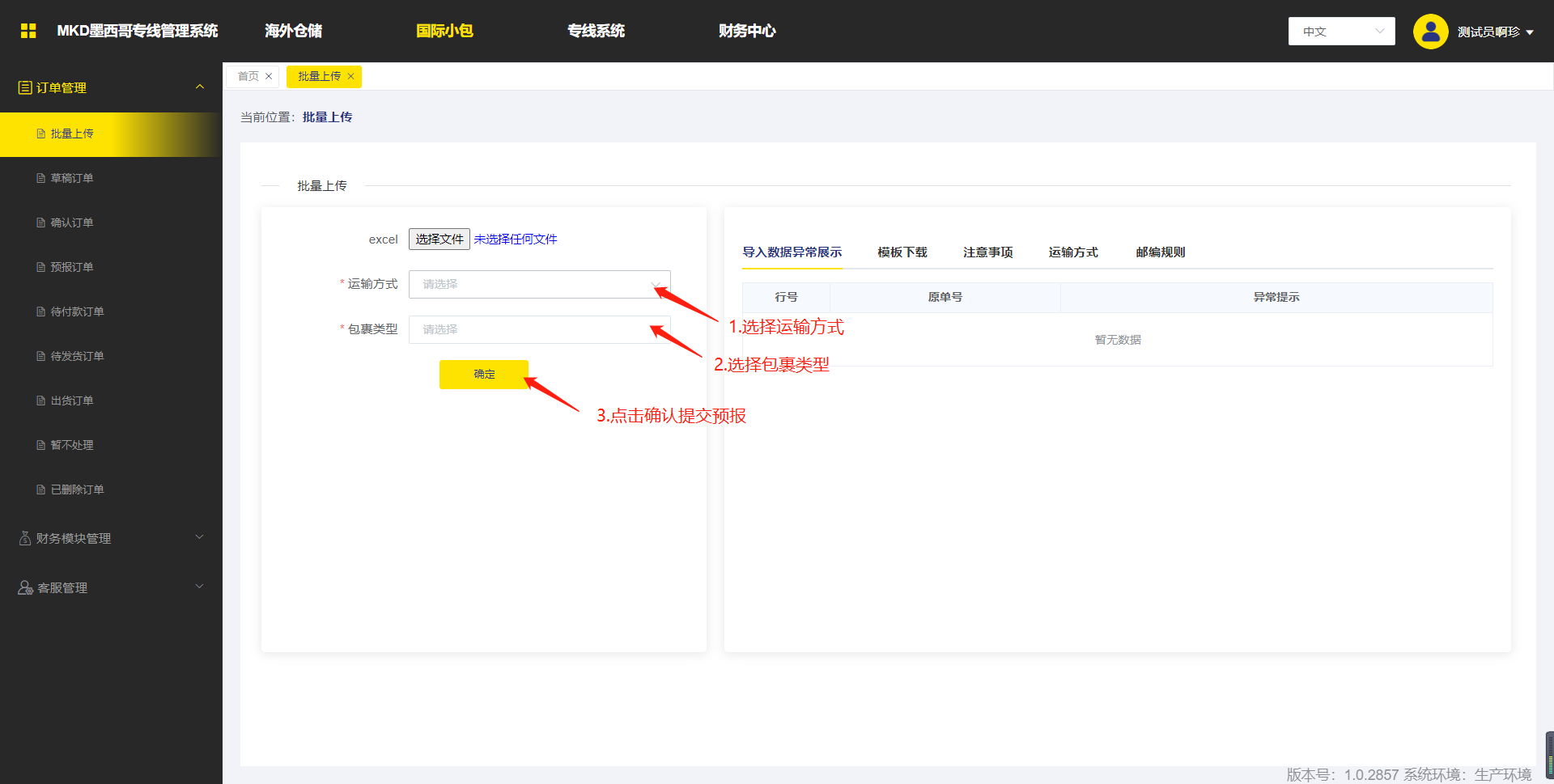Click the 客服管理 person icon
The width and height of the screenshot is (1554, 784).
25,587
